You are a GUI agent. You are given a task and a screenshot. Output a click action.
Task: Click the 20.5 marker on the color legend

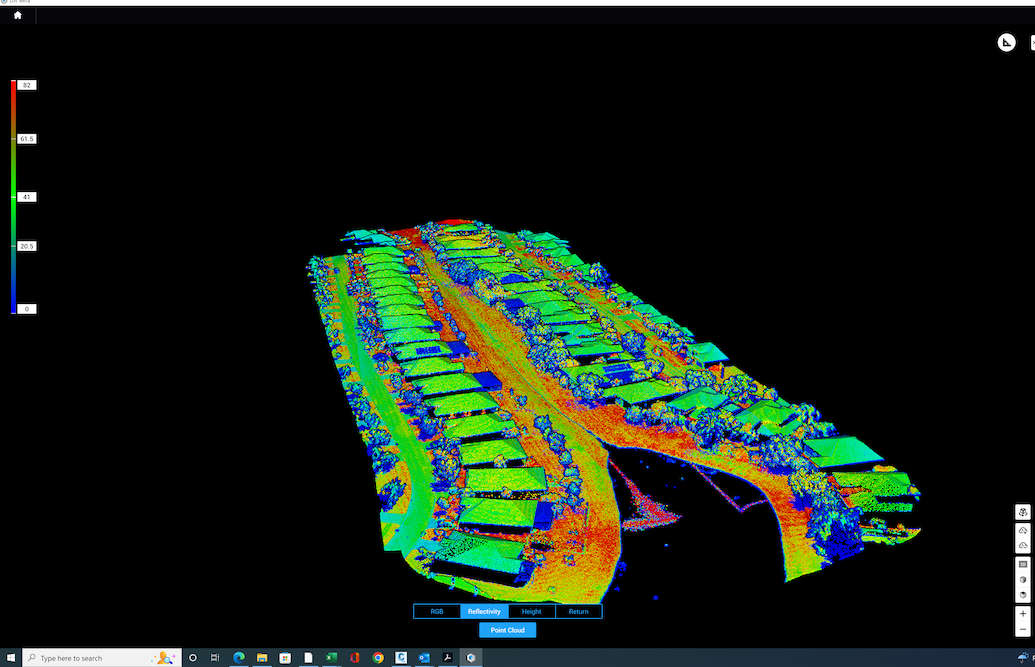pyautogui.click(x=27, y=246)
